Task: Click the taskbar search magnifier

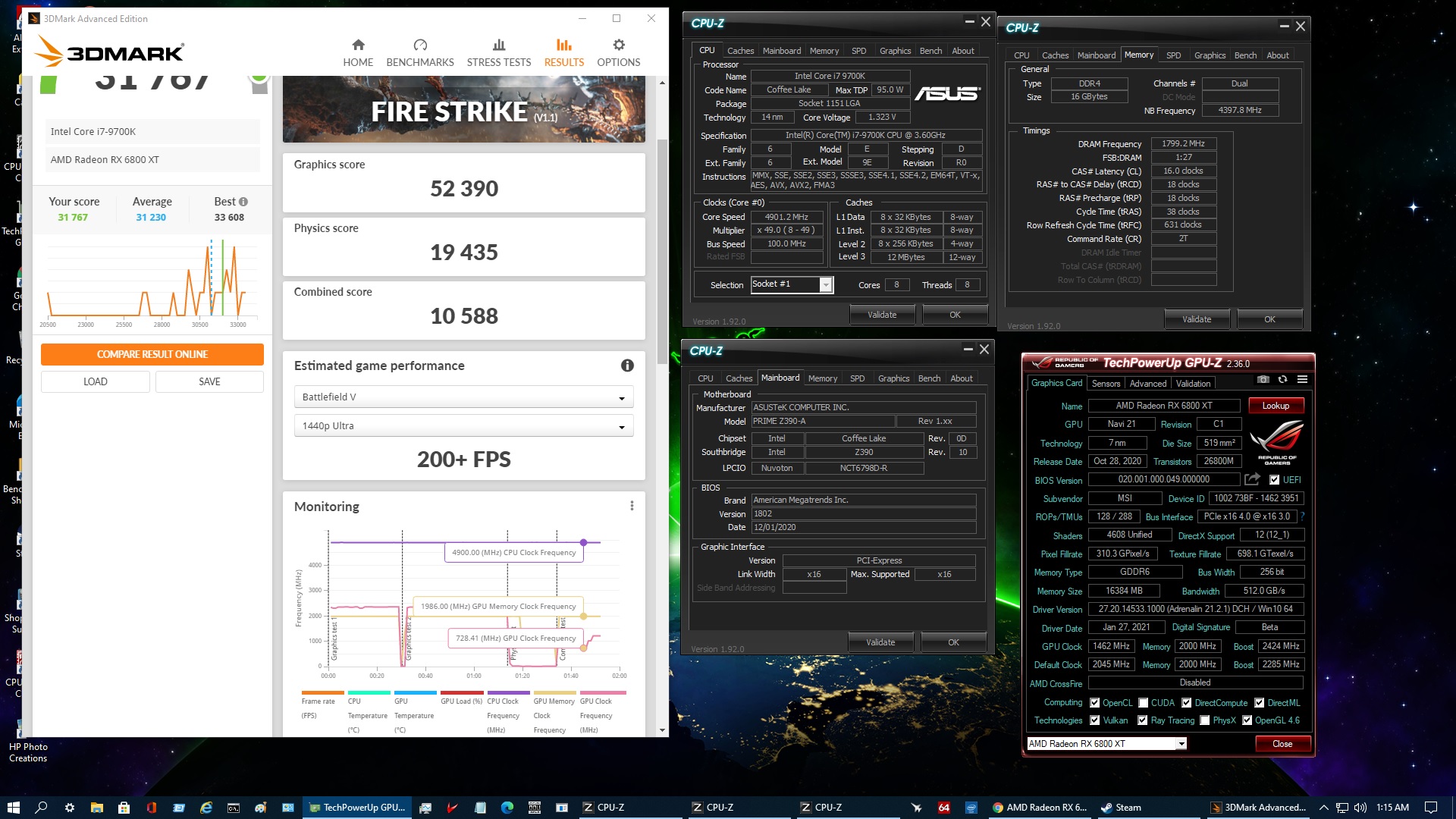Action: click(x=41, y=808)
